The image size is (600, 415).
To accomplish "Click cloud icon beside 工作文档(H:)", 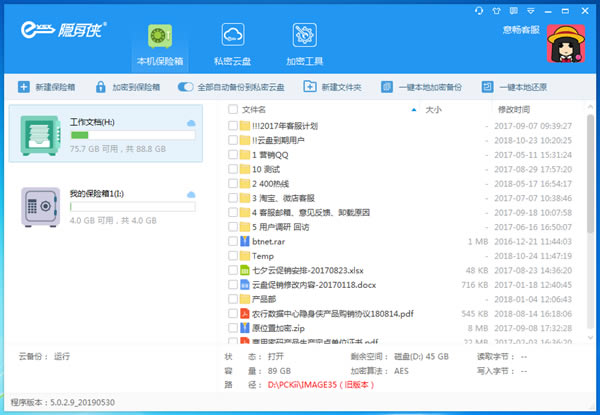I will 190,123.
